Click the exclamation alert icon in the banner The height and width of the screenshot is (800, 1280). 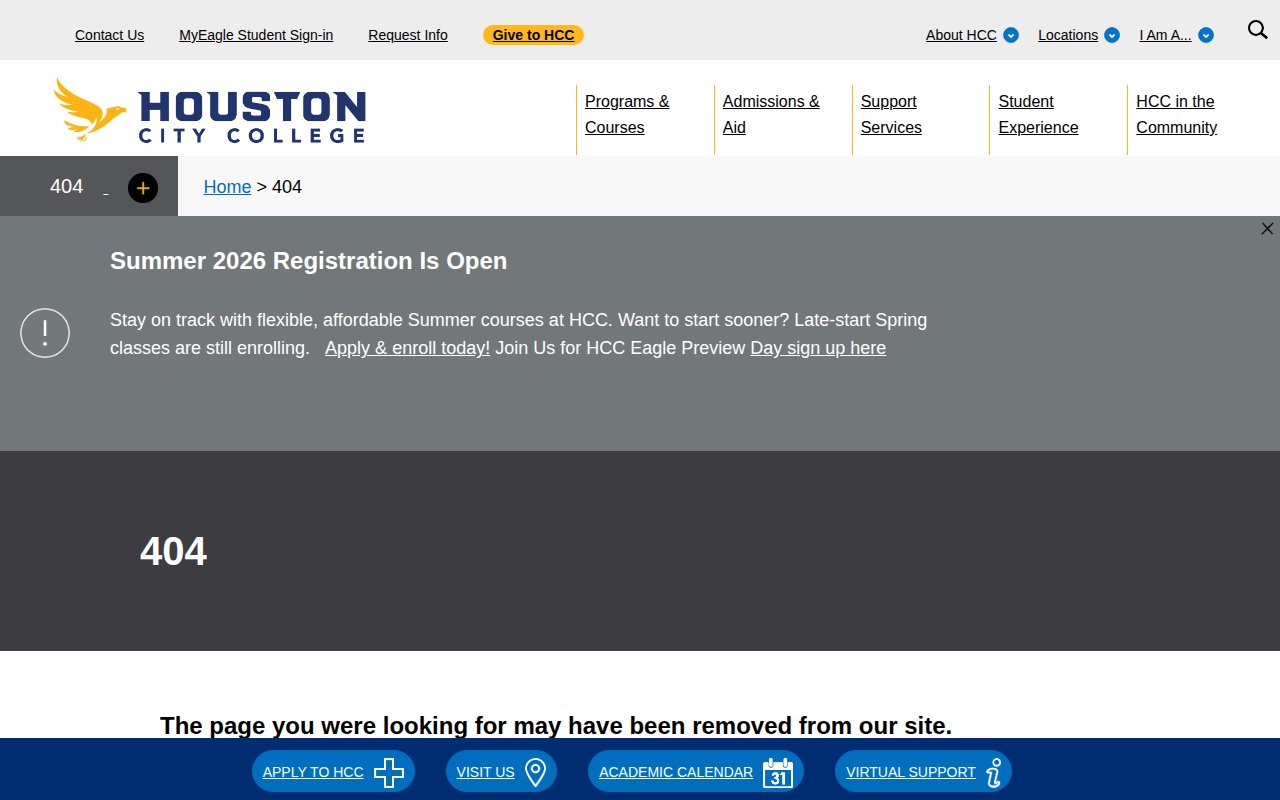[45, 333]
